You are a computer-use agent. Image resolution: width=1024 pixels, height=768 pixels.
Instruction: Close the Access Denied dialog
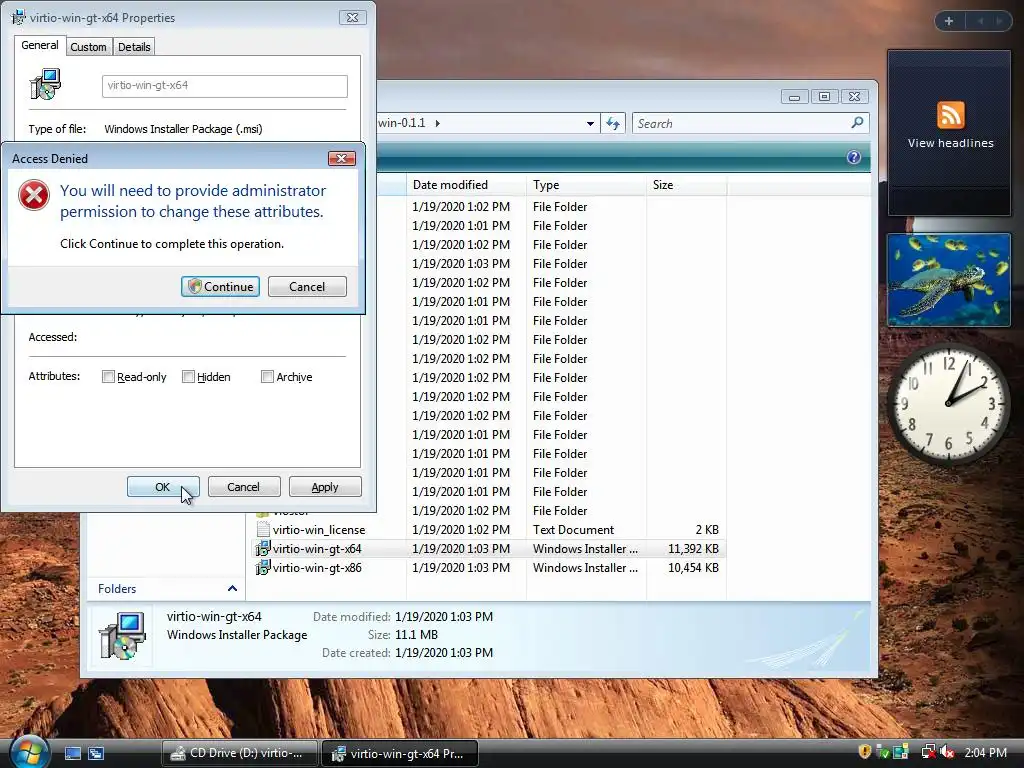pyautogui.click(x=342, y=159)
